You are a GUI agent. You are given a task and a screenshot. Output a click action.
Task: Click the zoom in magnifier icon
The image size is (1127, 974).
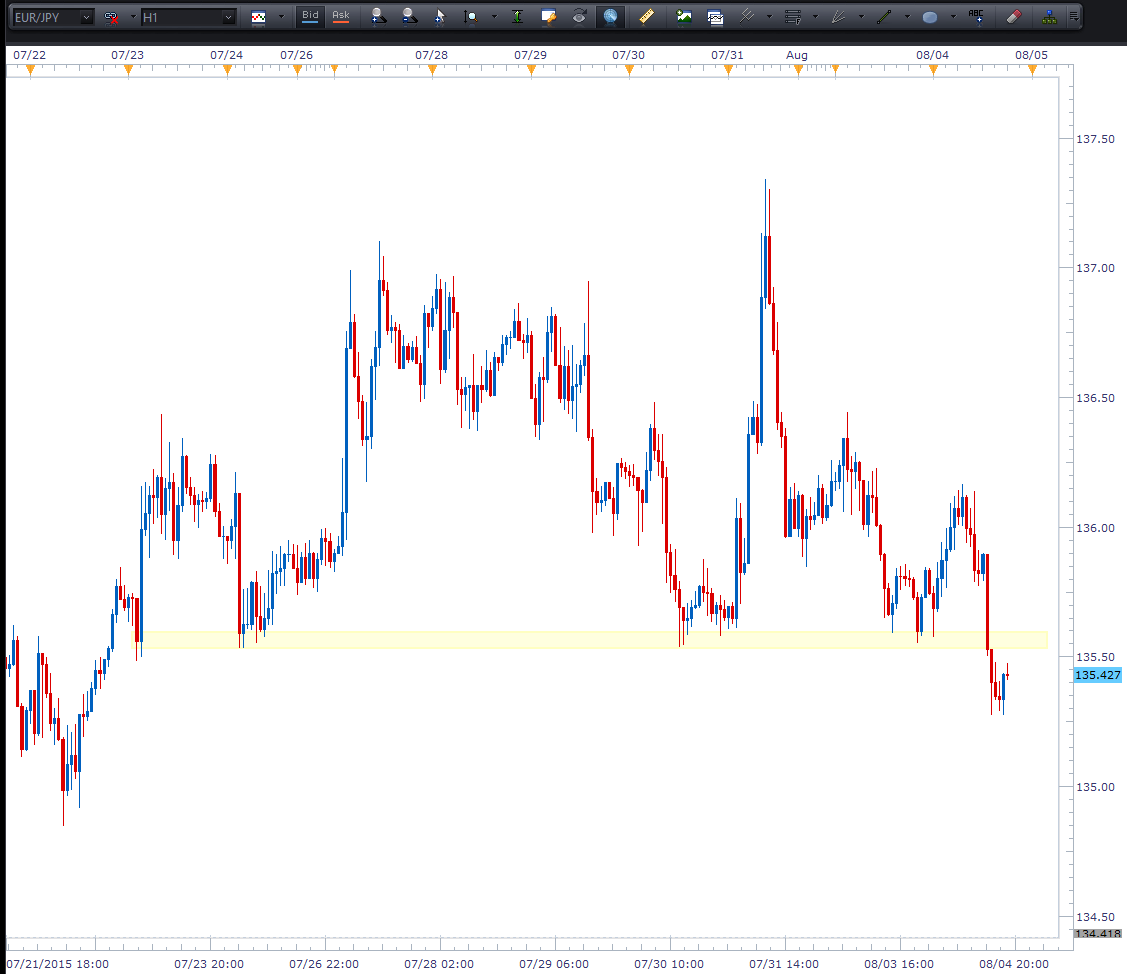click(378, 17)
